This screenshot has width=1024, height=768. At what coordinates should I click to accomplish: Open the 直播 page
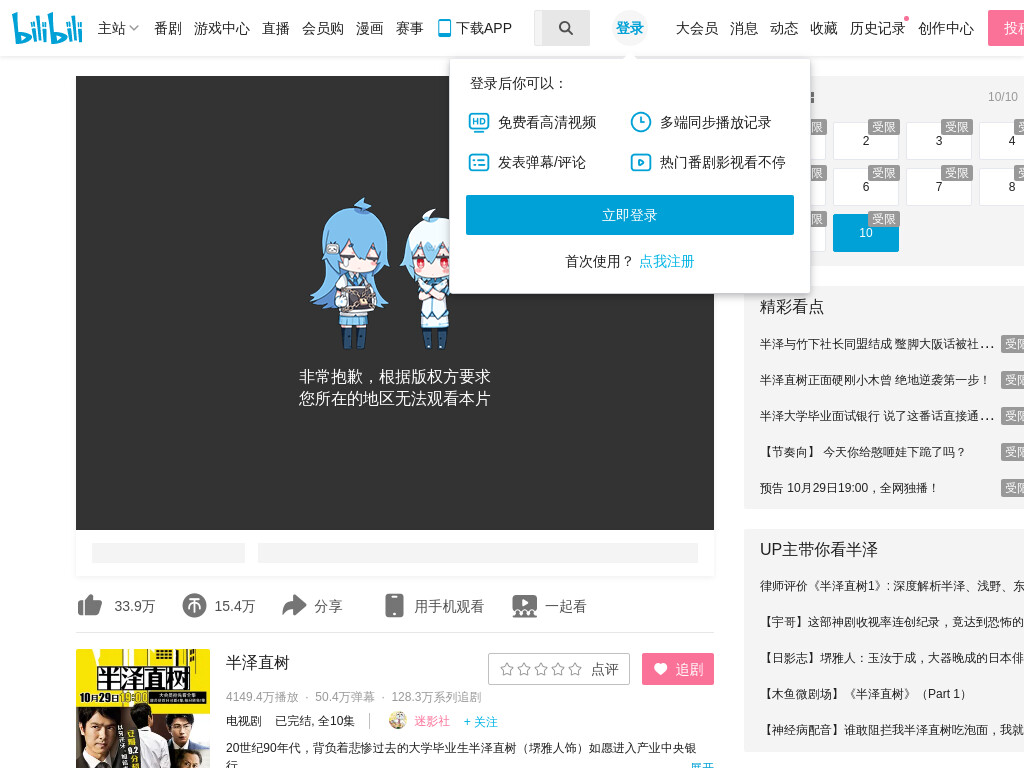click(276, 28)
